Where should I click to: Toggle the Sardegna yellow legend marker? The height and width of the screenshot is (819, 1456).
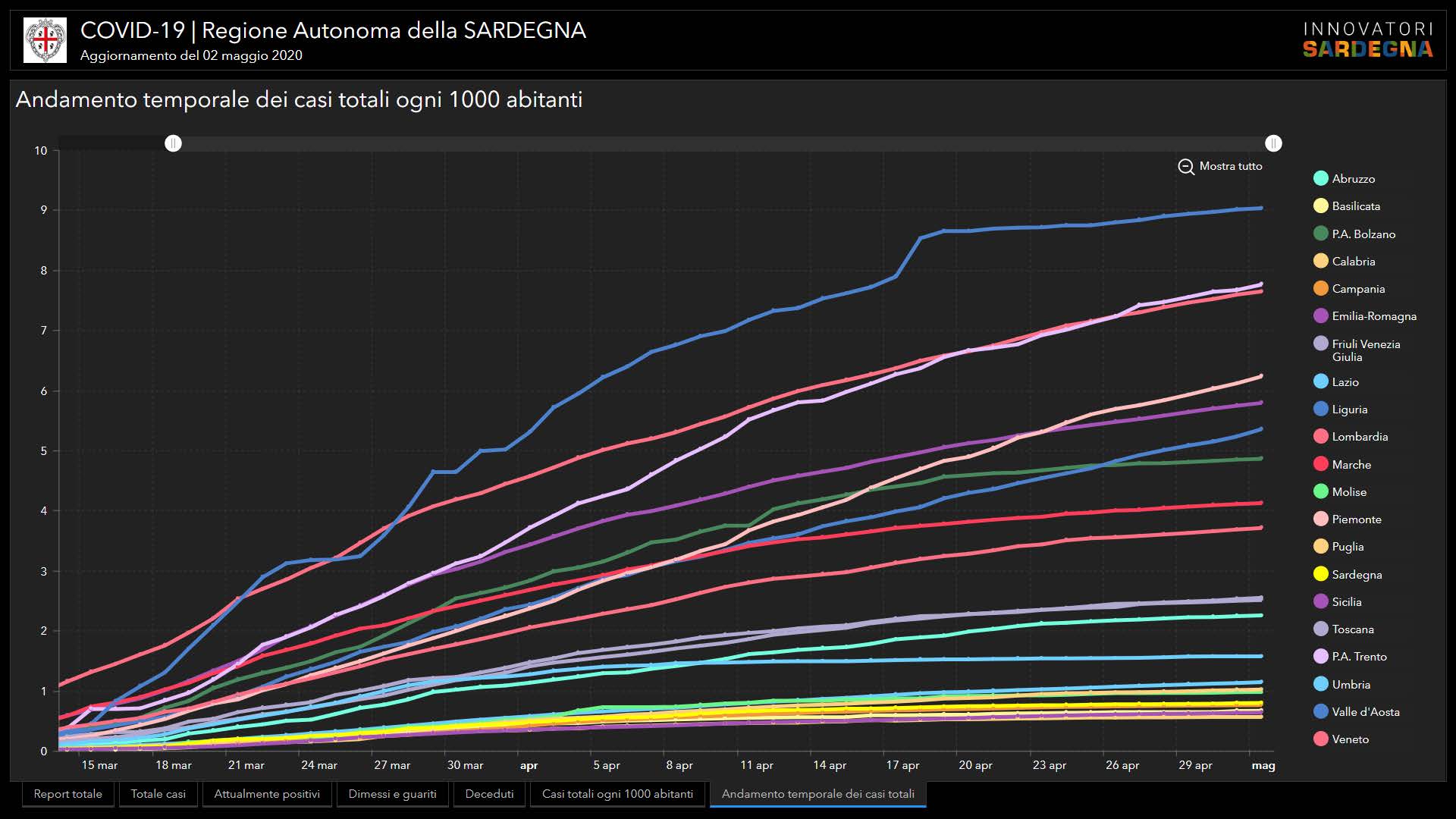(1321, 574)
